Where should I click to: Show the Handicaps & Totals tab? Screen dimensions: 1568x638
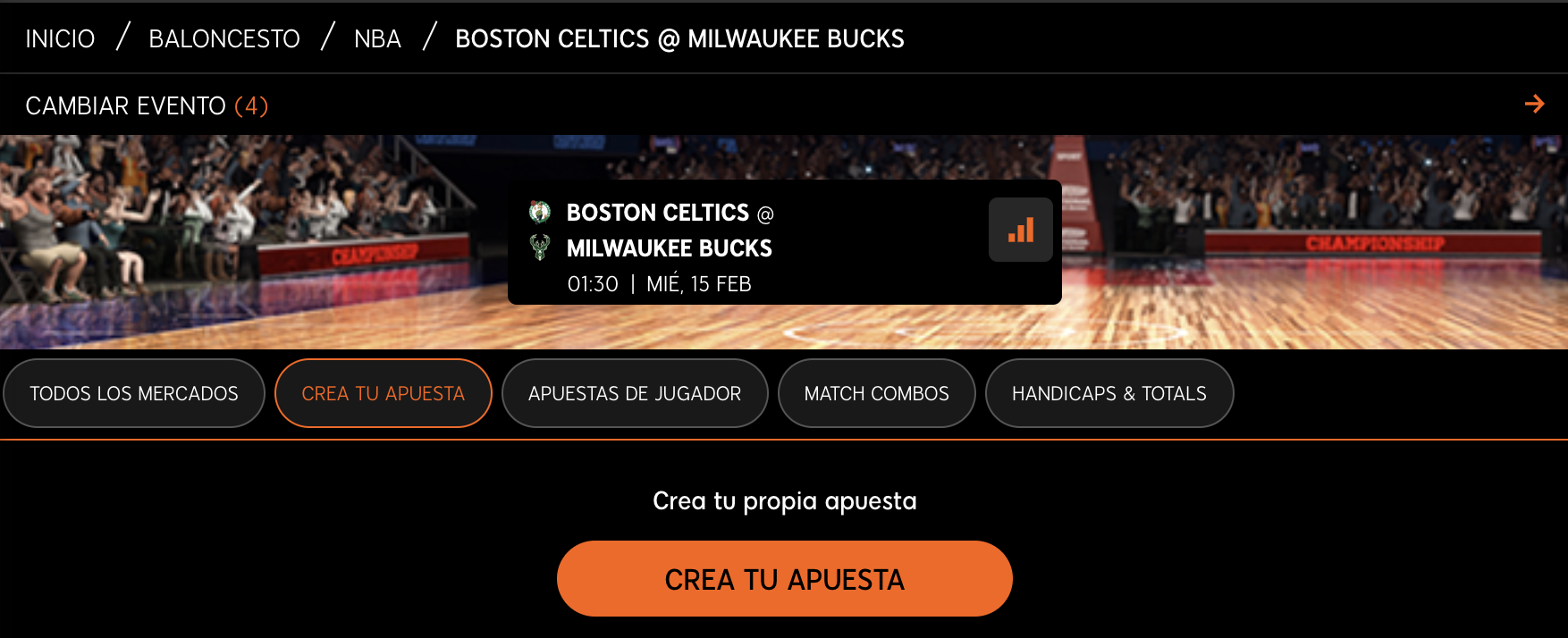click(x=1109, y=393)
